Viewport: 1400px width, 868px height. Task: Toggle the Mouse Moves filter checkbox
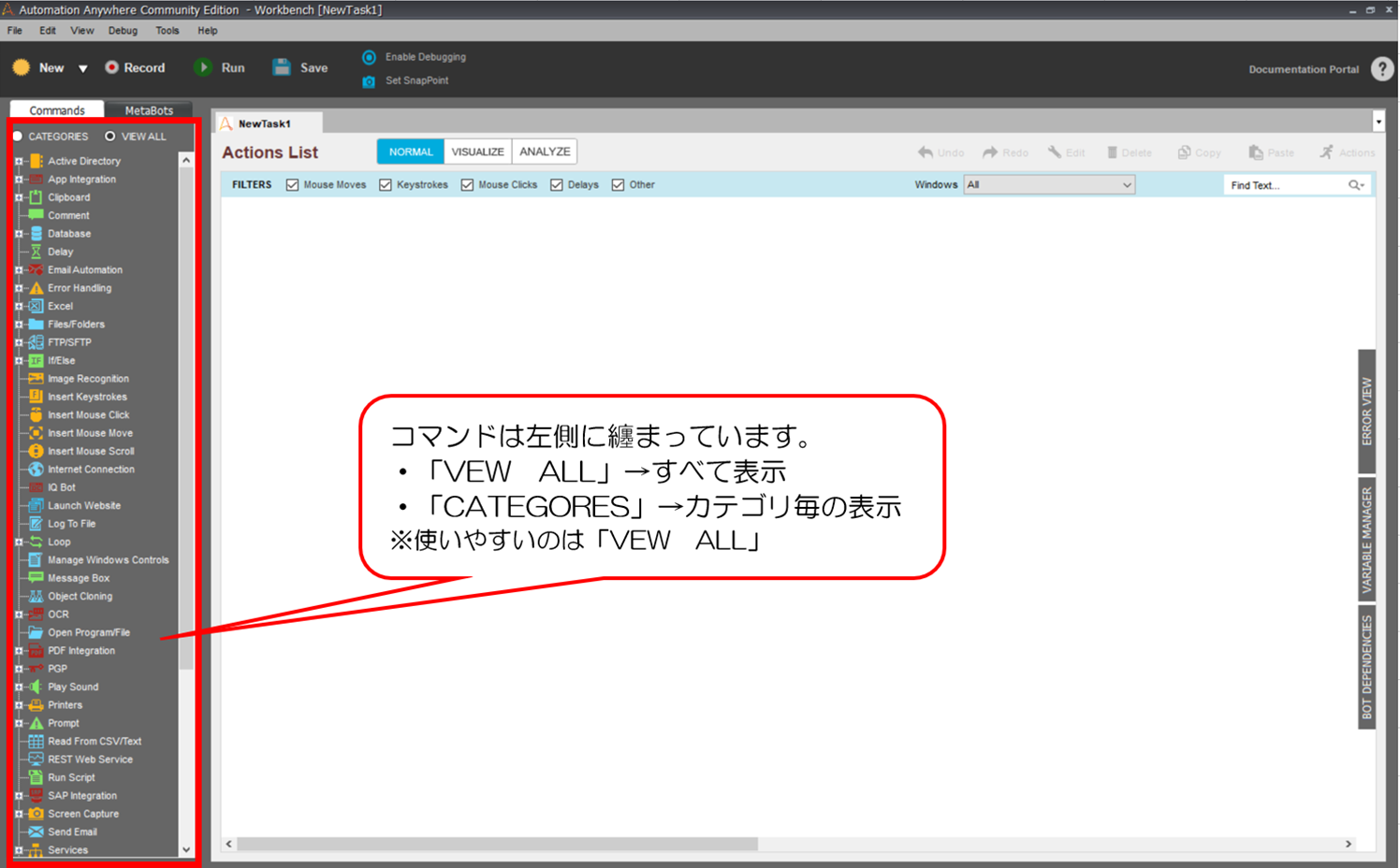(292, 185)
